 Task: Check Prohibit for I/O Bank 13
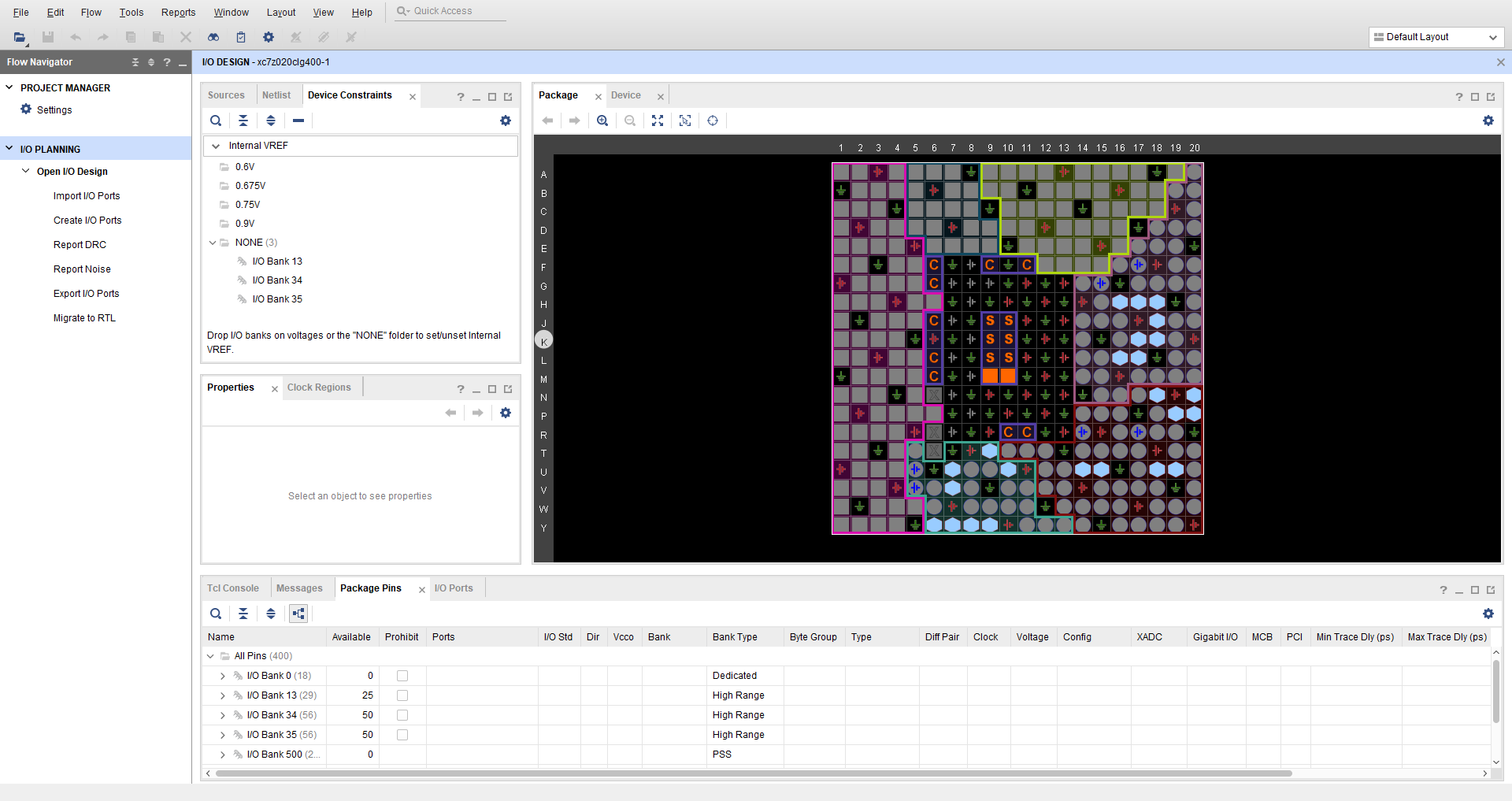pos(402,695)
